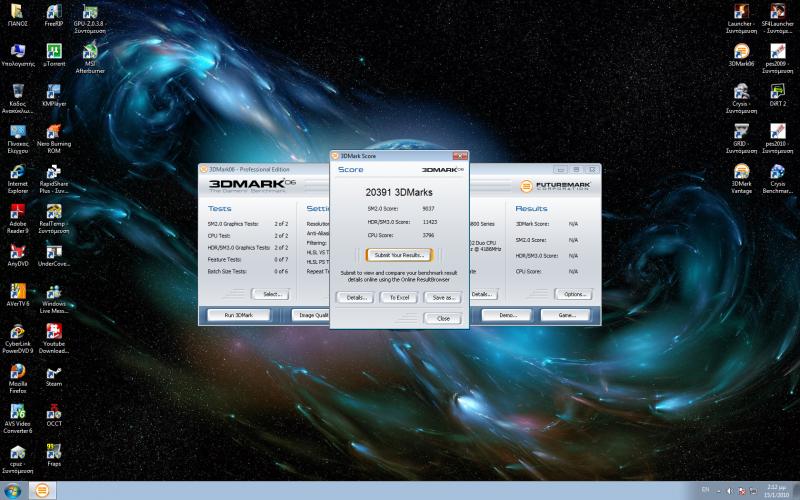
Task: Open the cpuz desktop shortcut
Action: tap(18, 459)
